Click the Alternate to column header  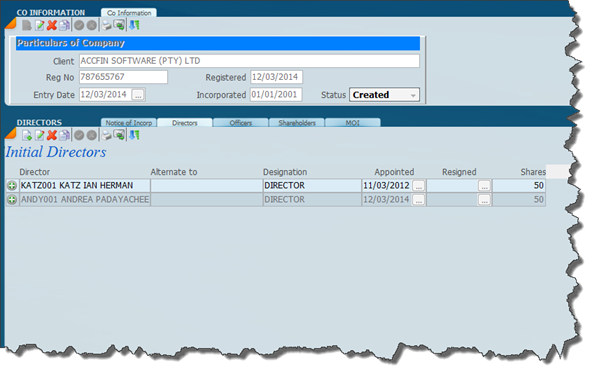click(x=174, y=172)
